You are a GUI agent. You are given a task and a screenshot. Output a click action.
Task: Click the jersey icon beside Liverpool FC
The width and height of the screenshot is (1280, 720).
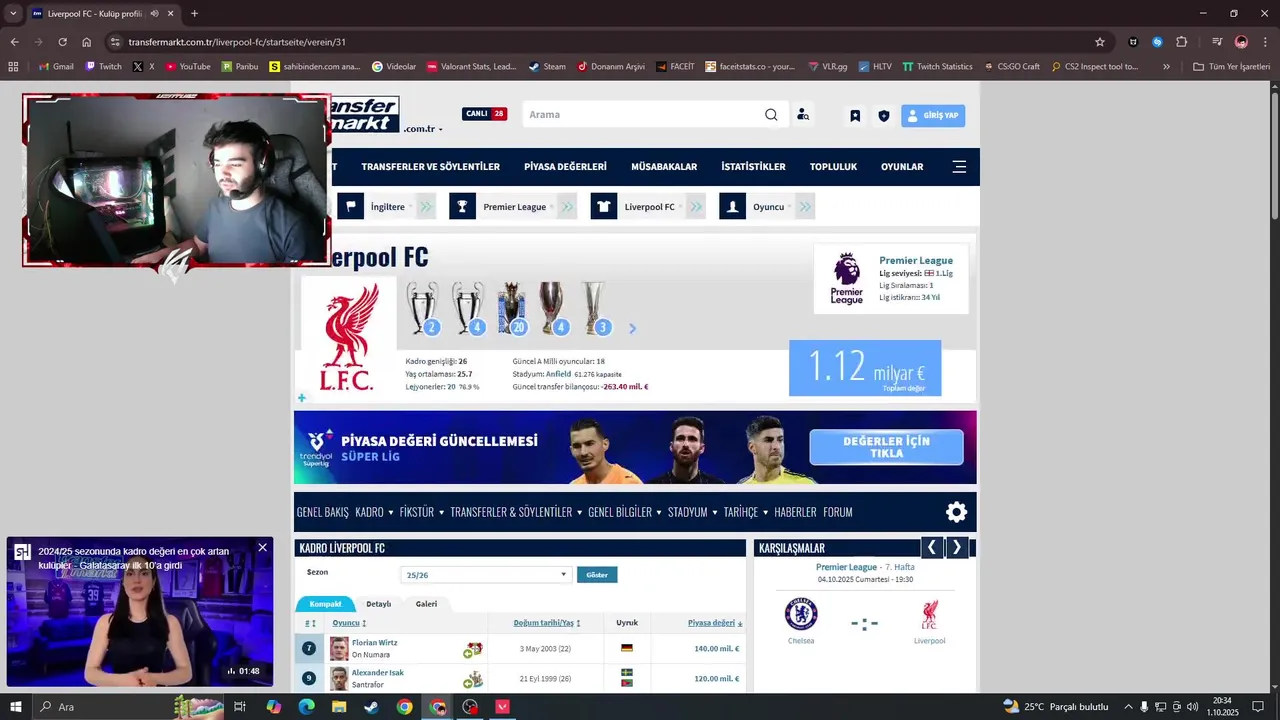(604, 207)
